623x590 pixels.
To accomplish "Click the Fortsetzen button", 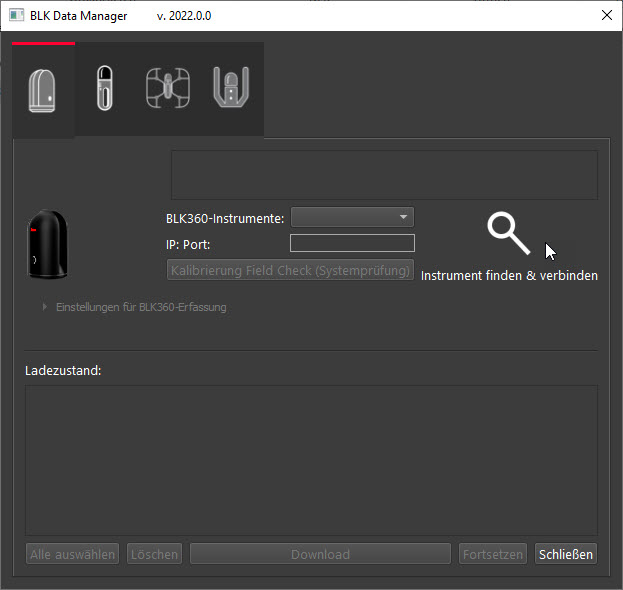I will pyautogui.click(x=493, y=554).
